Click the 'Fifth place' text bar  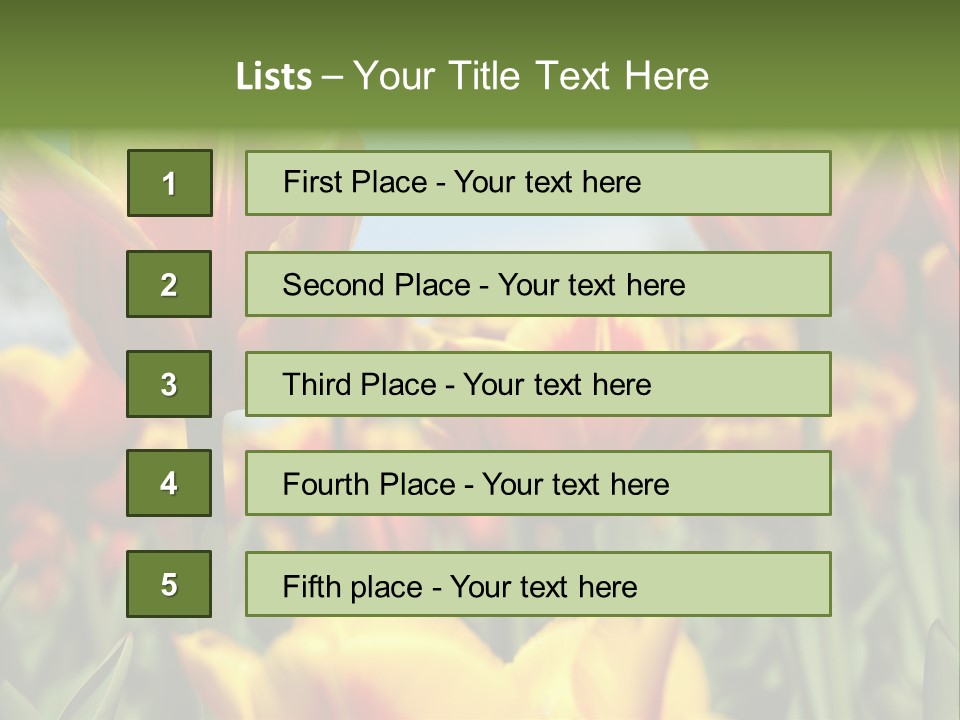tap(538, 584)
